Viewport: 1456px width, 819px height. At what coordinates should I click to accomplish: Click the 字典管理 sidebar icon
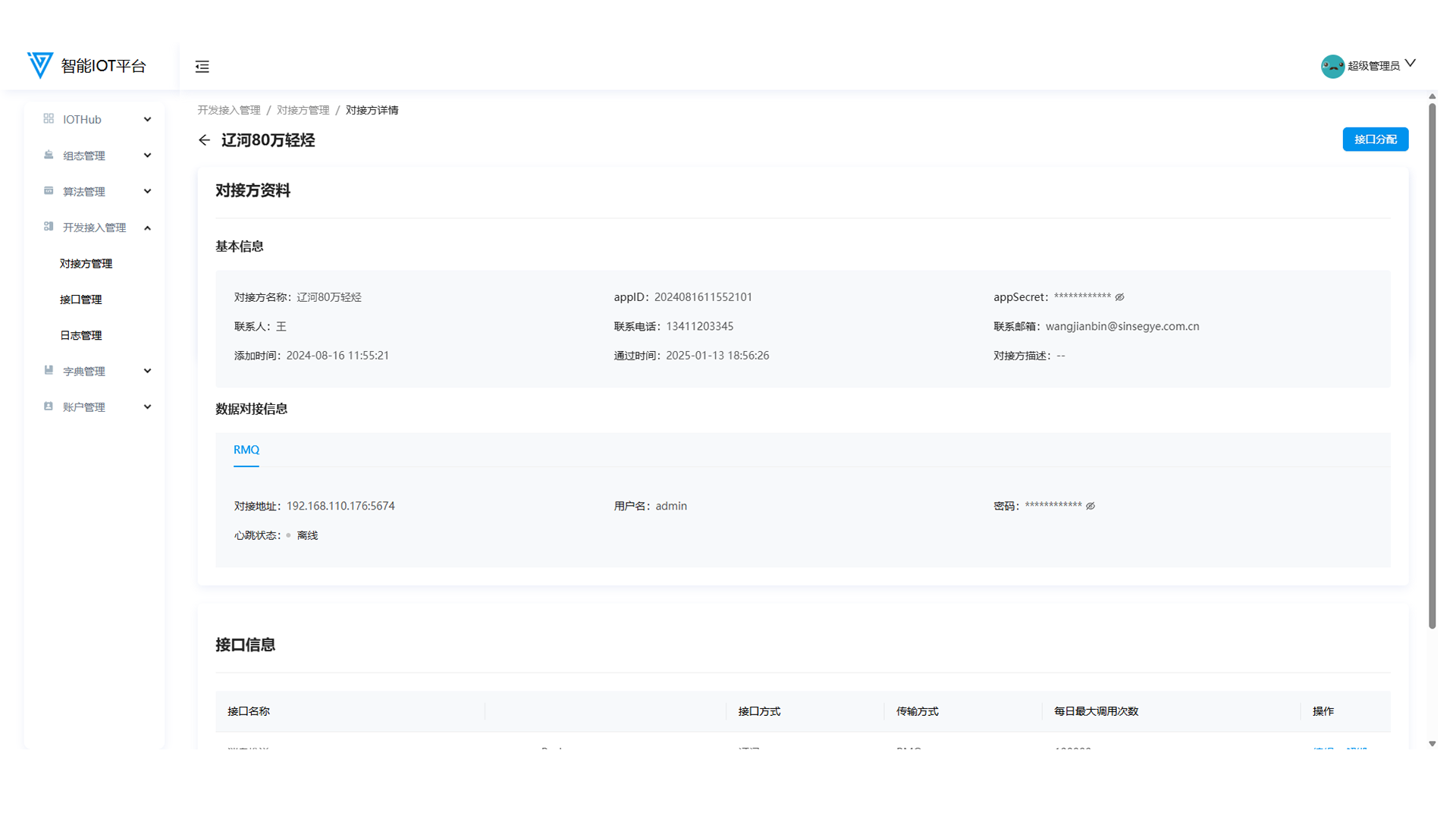(x=49, y=371)
